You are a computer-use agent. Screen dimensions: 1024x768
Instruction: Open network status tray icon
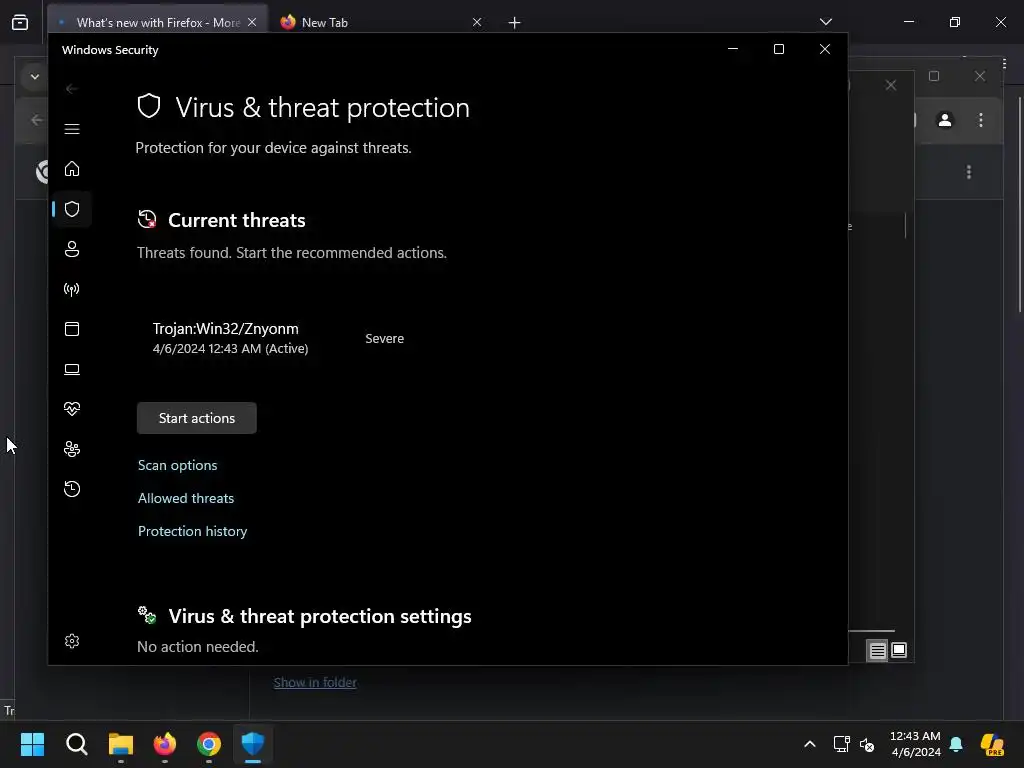click(842, 744)
